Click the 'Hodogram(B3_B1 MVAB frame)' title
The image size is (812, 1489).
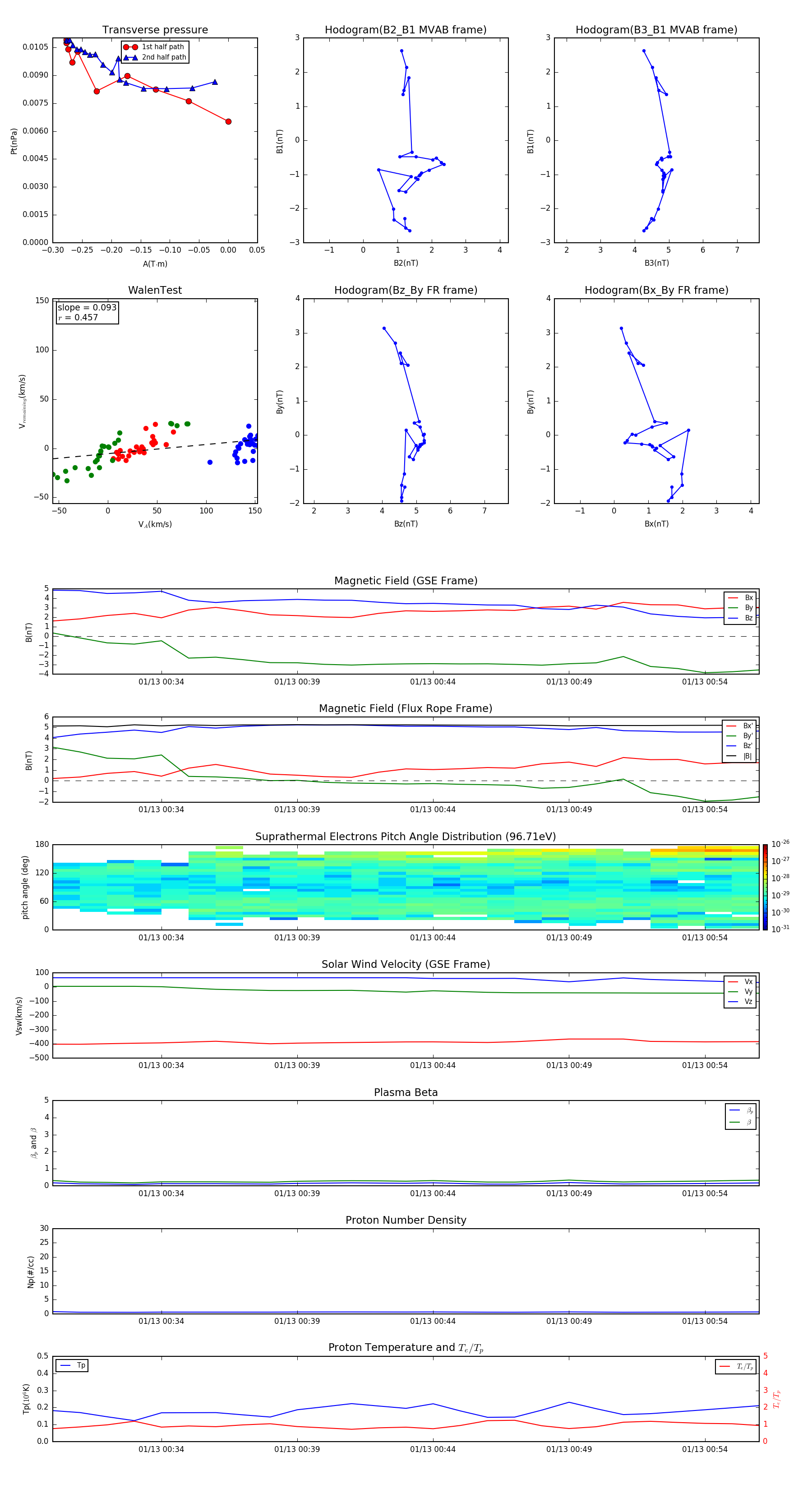[x=656, y=29]
